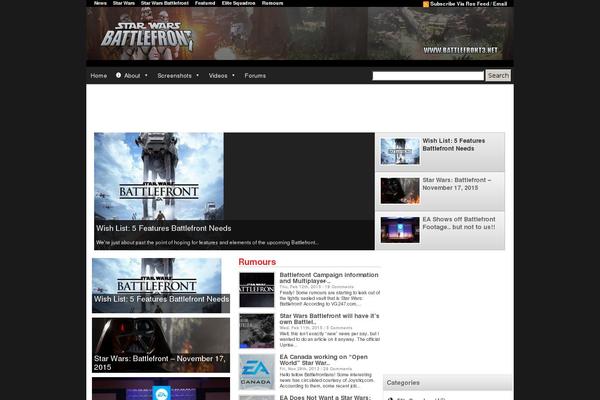
Task: Open Star Wars Battlefront top menu link
Action: 165,3
